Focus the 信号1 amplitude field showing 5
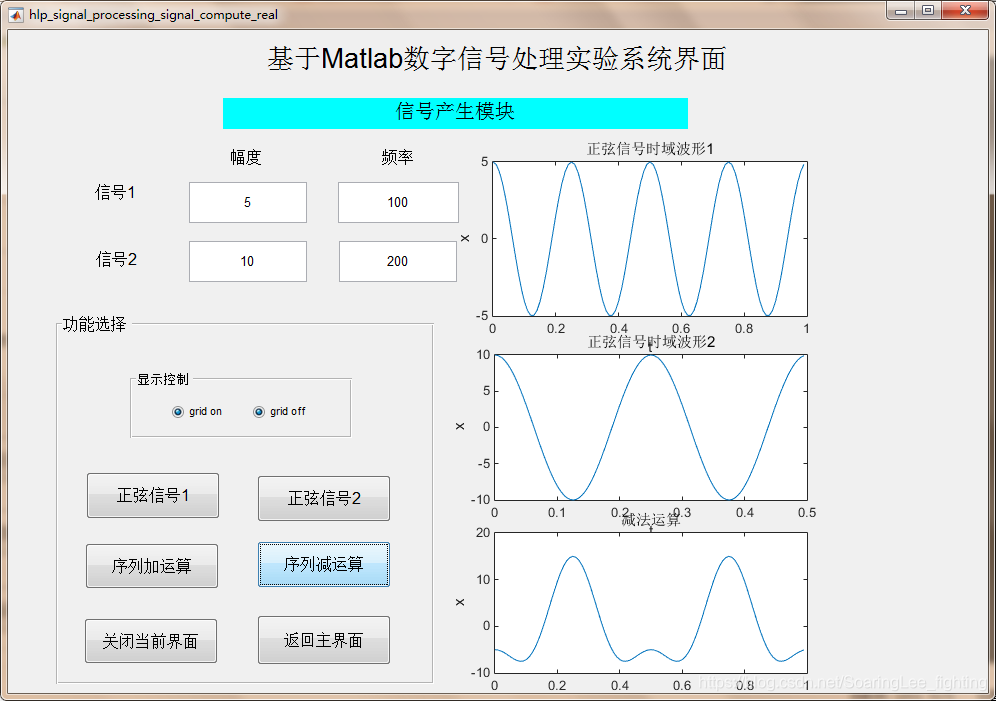Viewport: 996px width, 701px height. tap(248, 203)
